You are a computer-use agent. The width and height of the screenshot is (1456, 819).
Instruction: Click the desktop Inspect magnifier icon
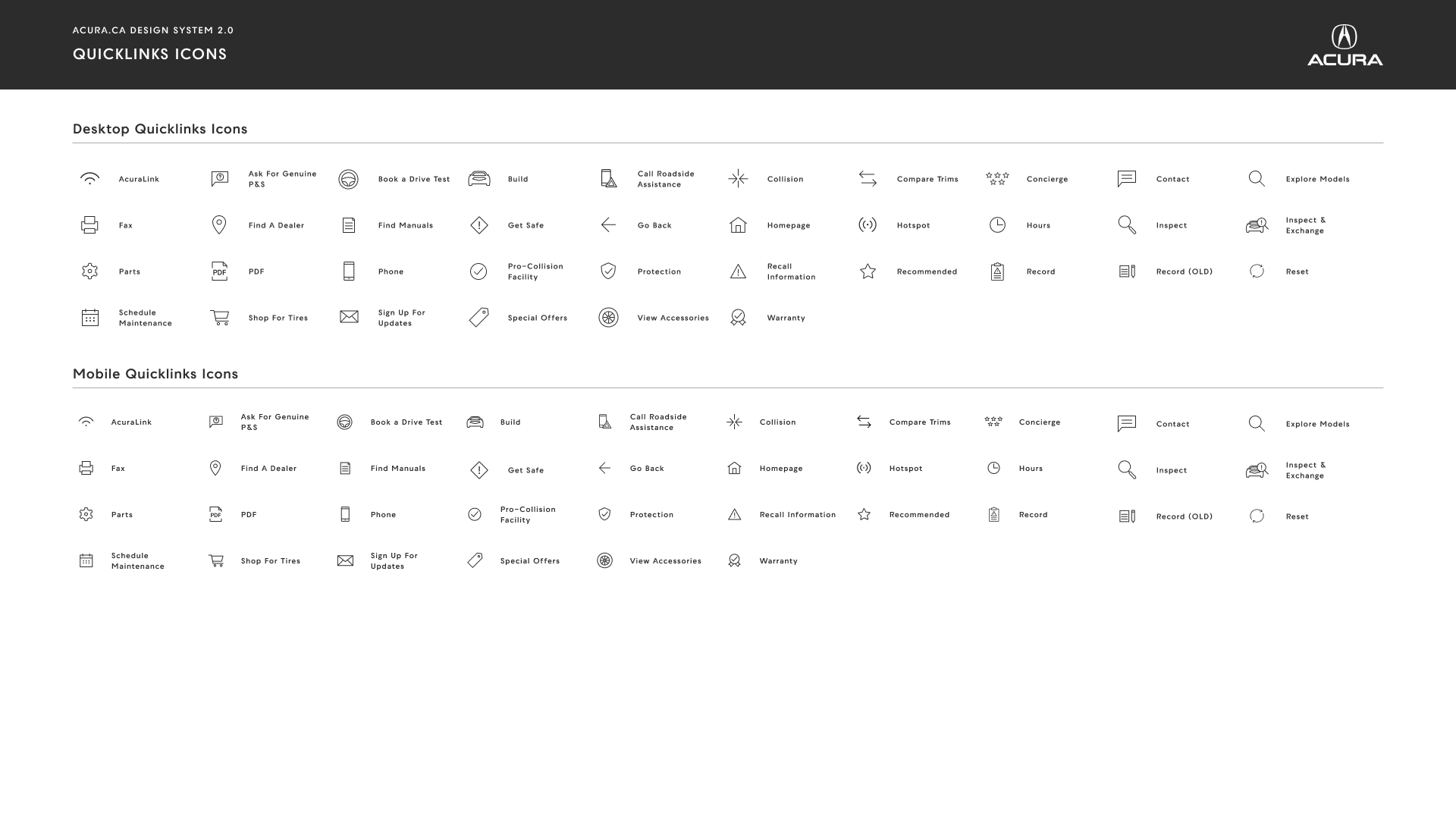tap(1127, 225)
